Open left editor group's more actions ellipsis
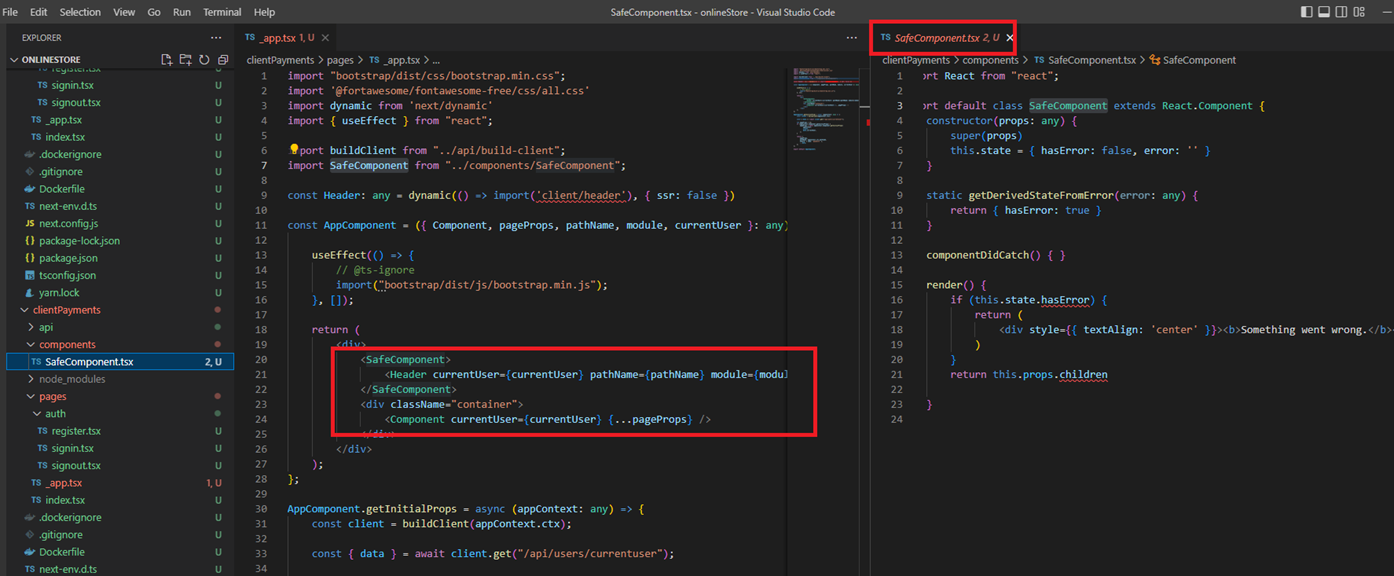The height and width of the screenshot is (576, 1394). point(851,38)
